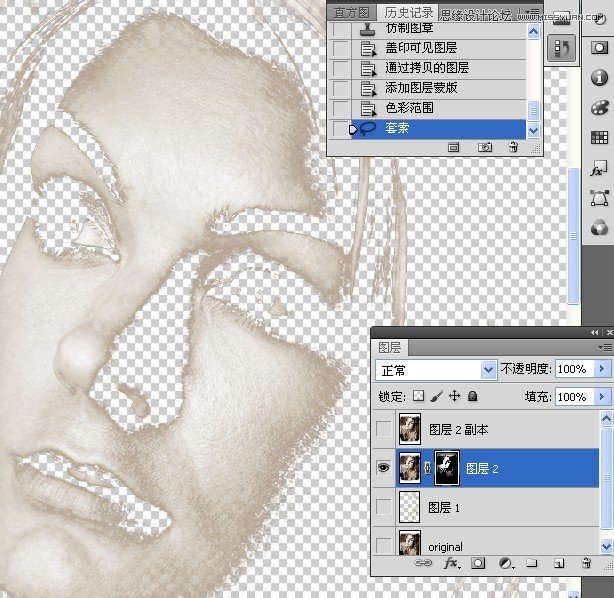
Task: Toggle lock all padlock icon
Action: click(x=473, y=396)
